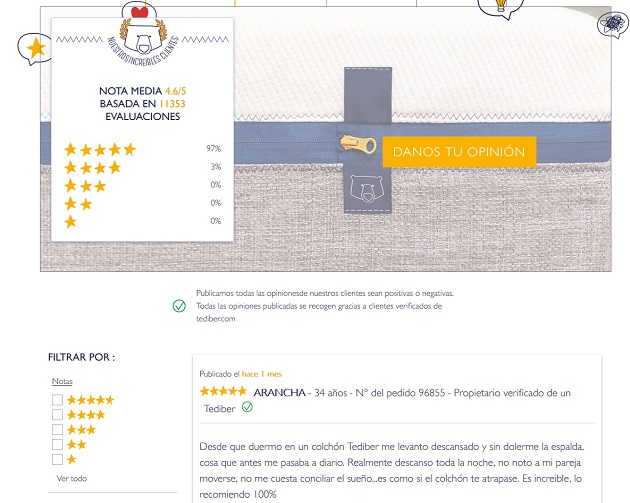
Task: Click the five-star rating row showing 97%
Action: pyautogui.click(x=143, y=149)
